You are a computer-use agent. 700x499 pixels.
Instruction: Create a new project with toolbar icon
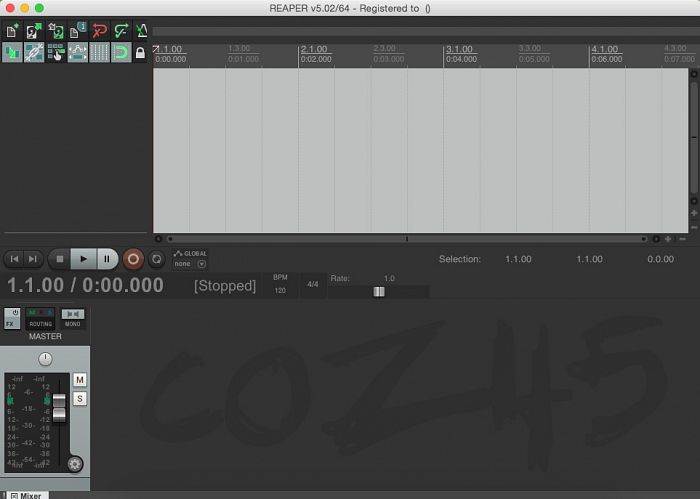[12, 31]
